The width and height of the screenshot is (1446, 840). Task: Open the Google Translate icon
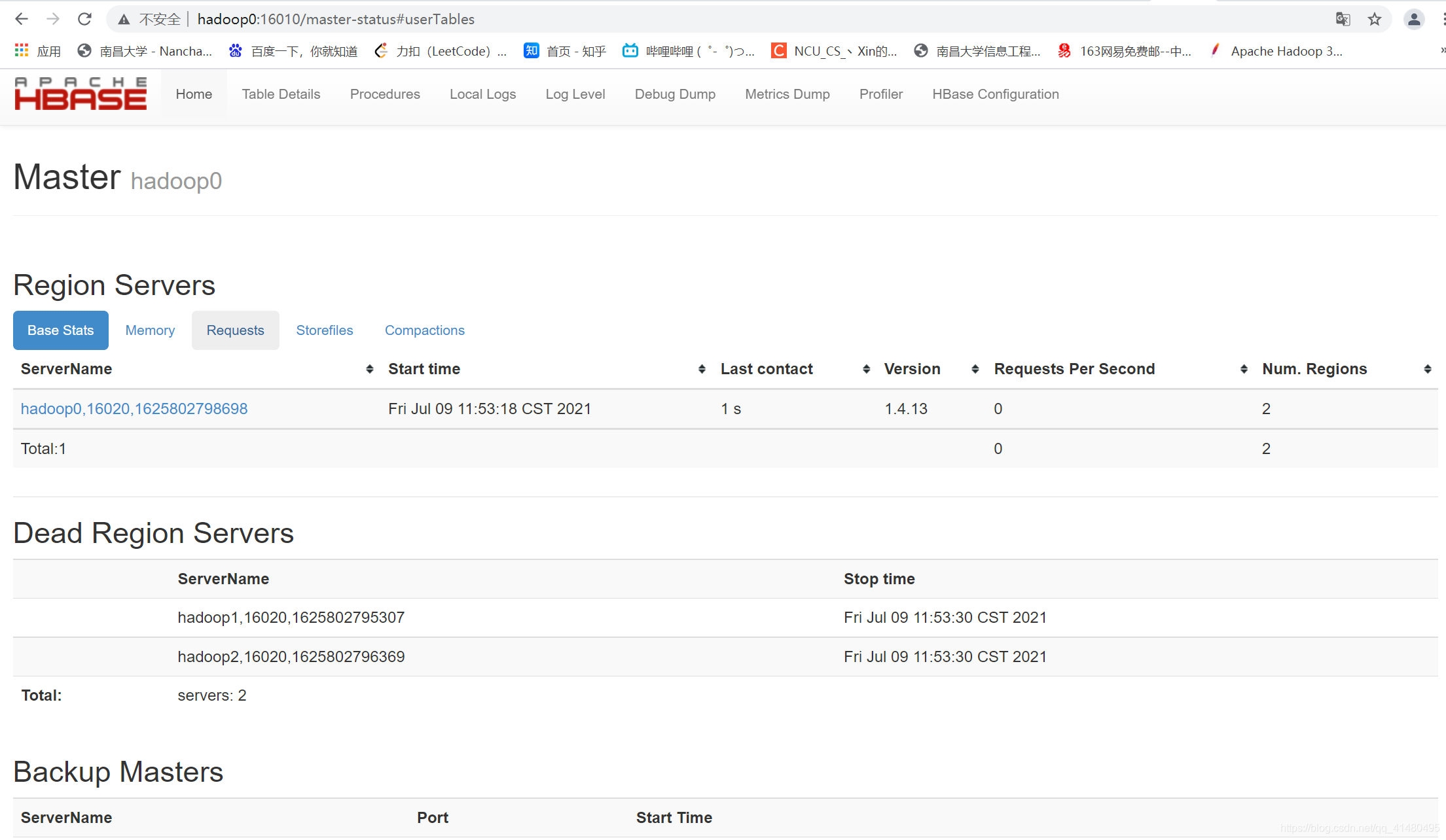[1343, 19]
